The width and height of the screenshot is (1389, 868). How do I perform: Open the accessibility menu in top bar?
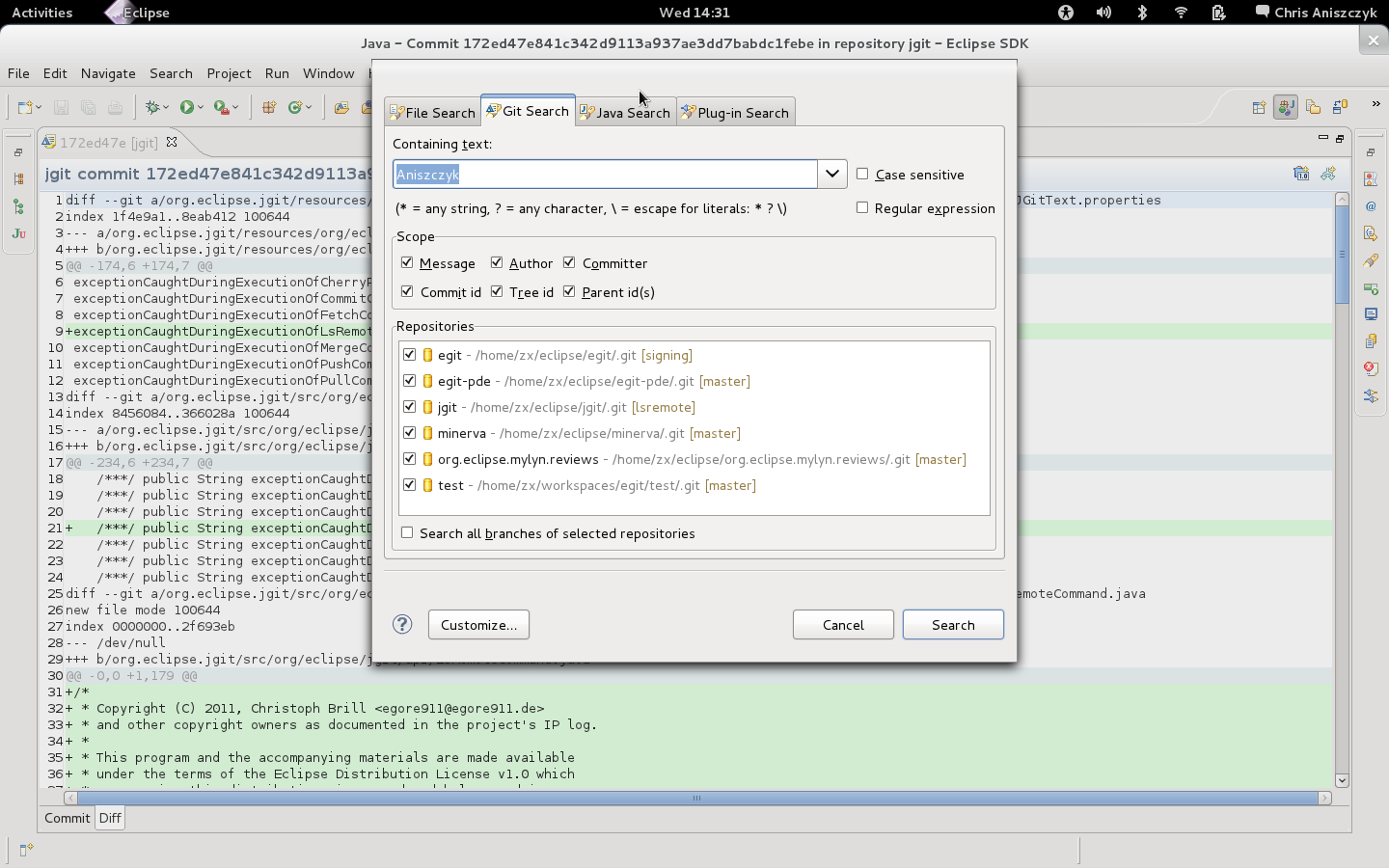click(1065, 13)
